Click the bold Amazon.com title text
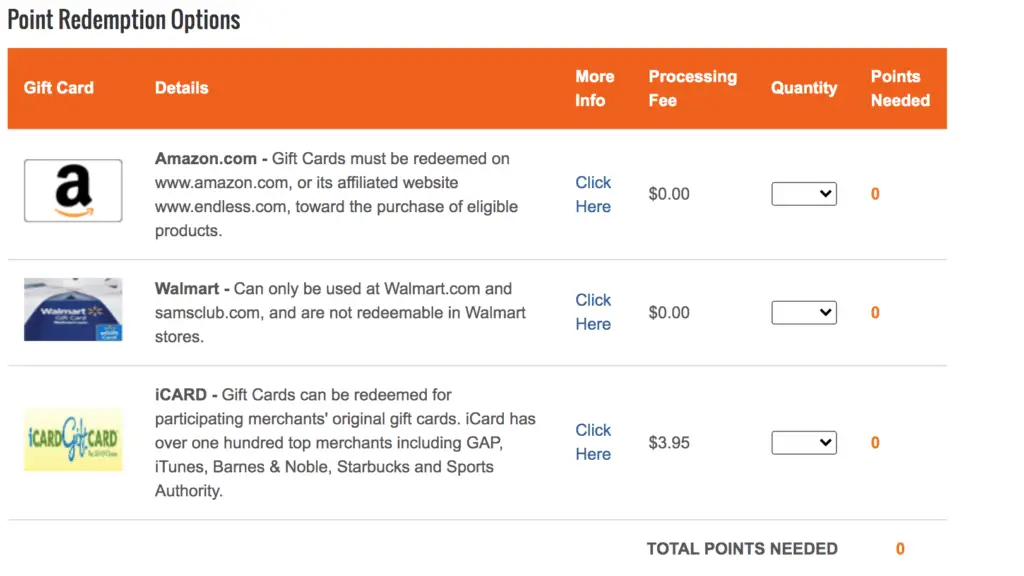Screen dimensions: 1024x576 pyautogui.click(x=206, y=159)
